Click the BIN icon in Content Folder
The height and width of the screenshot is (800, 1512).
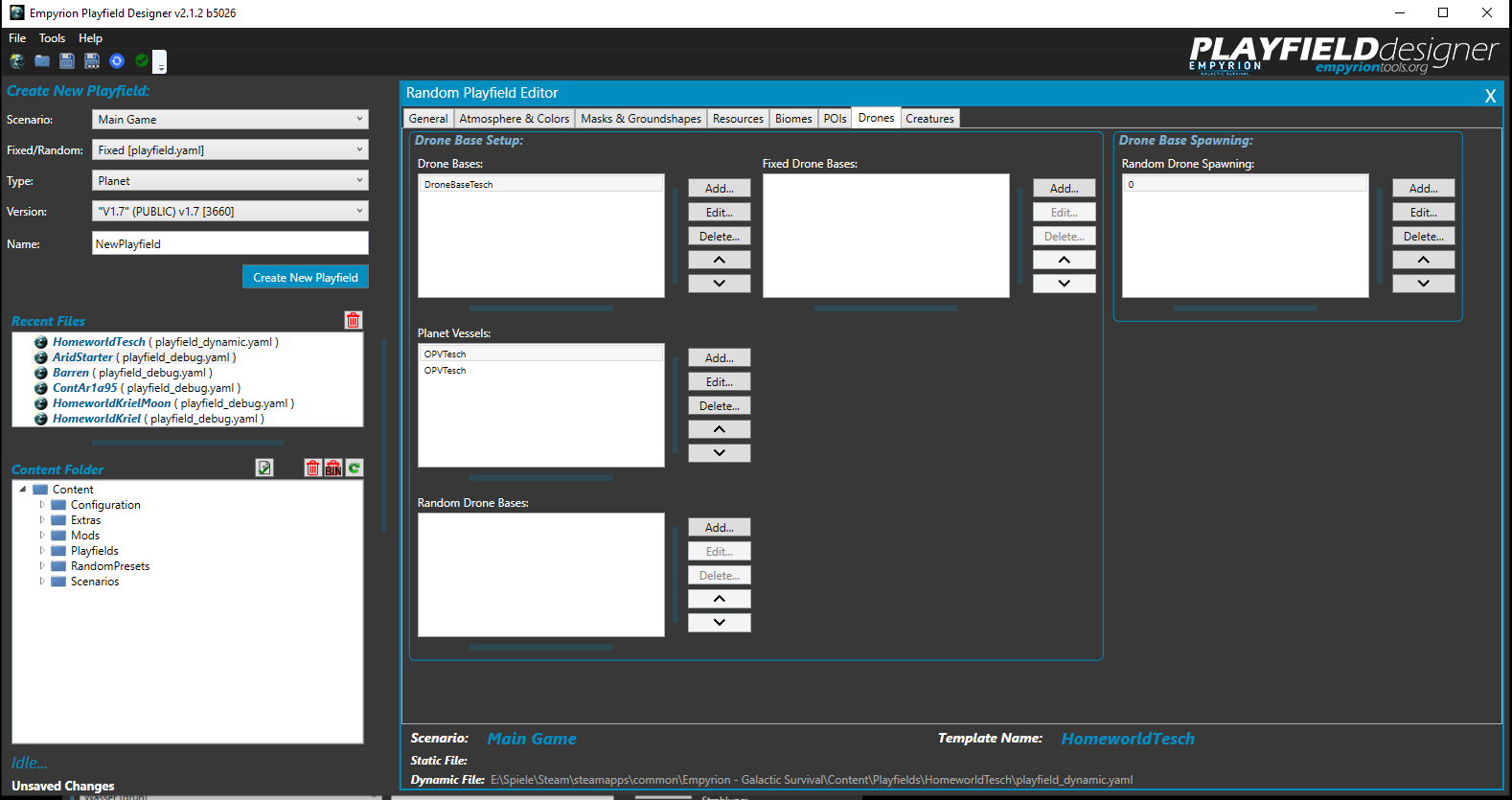point(333,468)
